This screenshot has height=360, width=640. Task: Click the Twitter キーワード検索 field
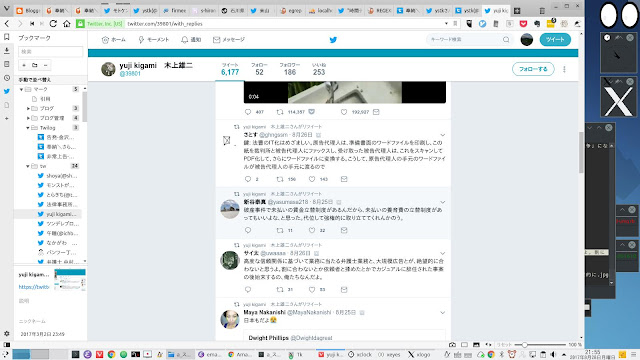469,40
